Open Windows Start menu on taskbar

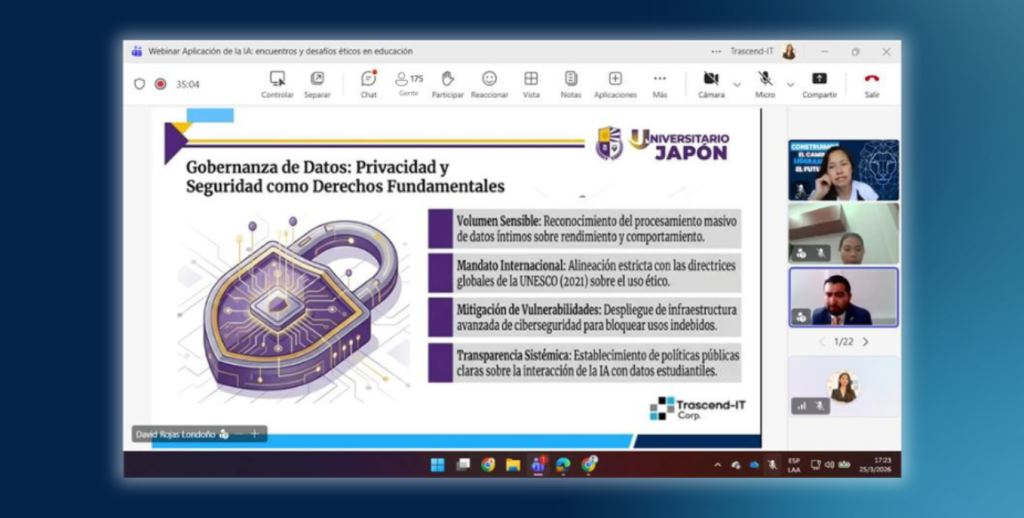pyautogui.click(x=437, y=465)
